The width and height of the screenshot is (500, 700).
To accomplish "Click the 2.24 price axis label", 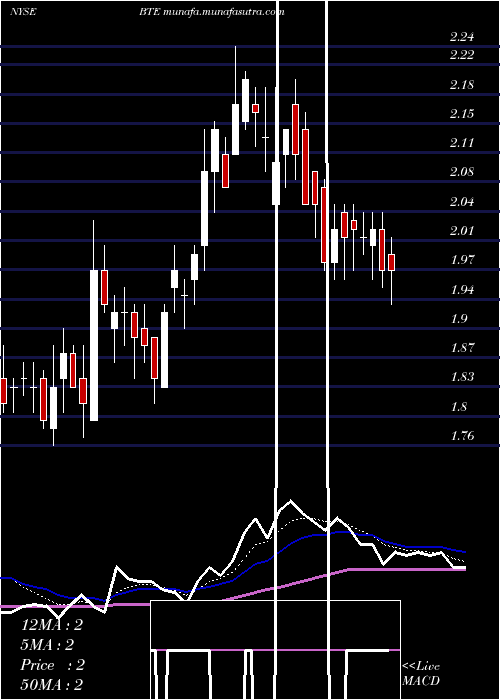I will [x=462, y=37].
